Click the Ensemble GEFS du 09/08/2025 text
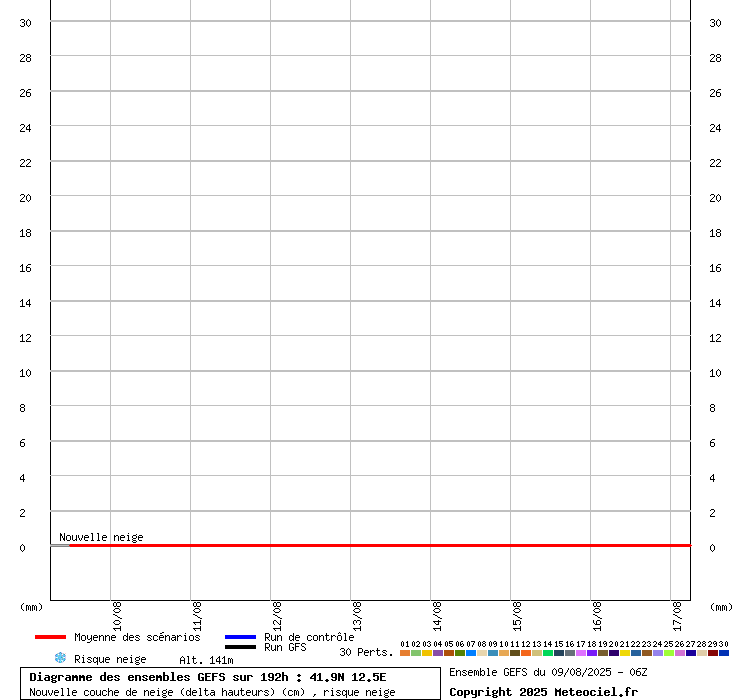This screenshot has height=700, width=740. click(x=548, y=672)
